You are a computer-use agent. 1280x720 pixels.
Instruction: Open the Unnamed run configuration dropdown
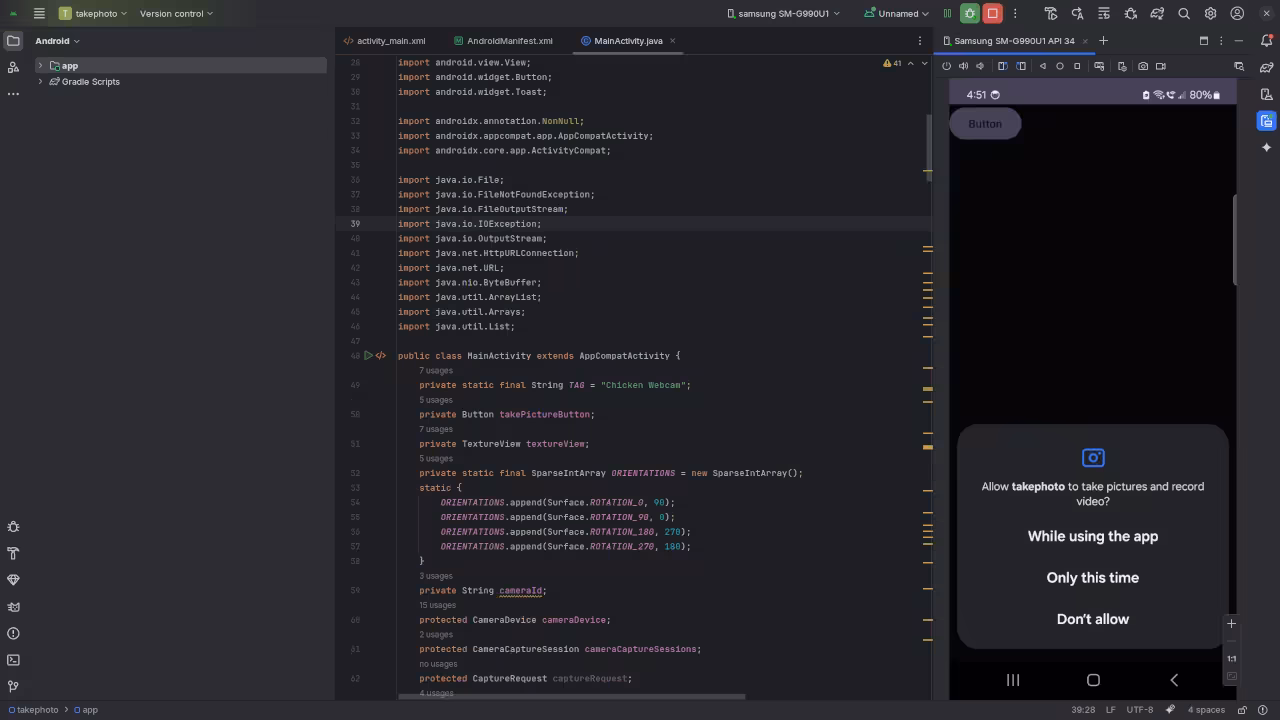897,14
